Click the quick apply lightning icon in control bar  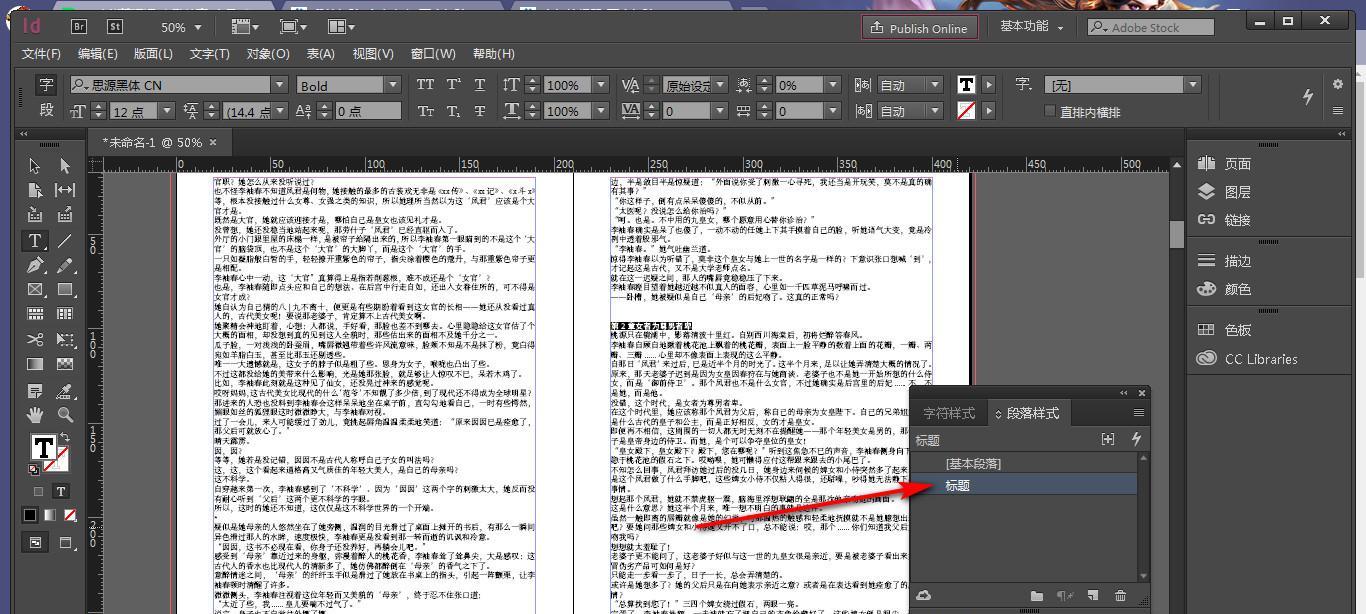tap(1307, 96)
